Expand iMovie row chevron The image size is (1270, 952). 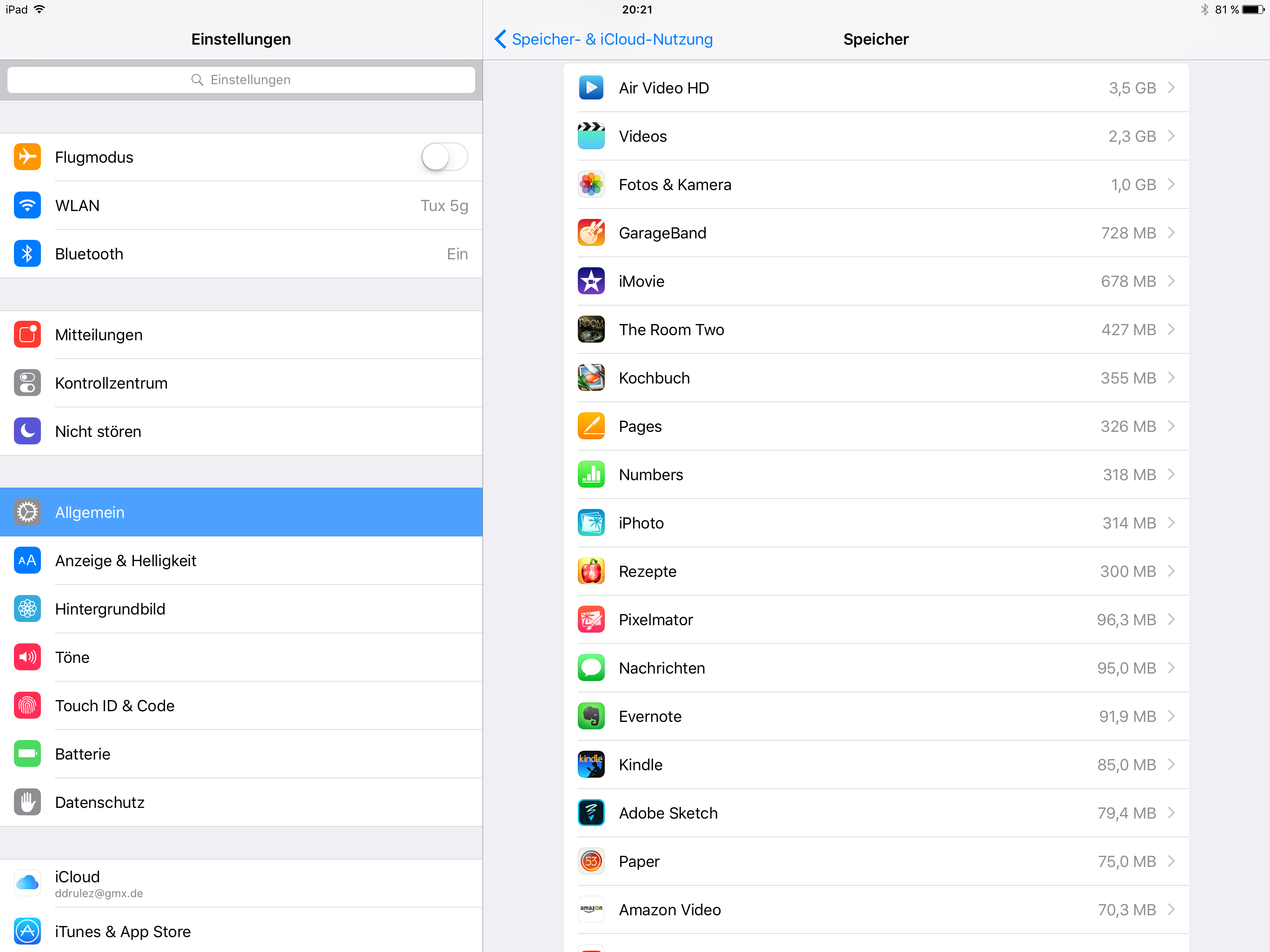1171,281
